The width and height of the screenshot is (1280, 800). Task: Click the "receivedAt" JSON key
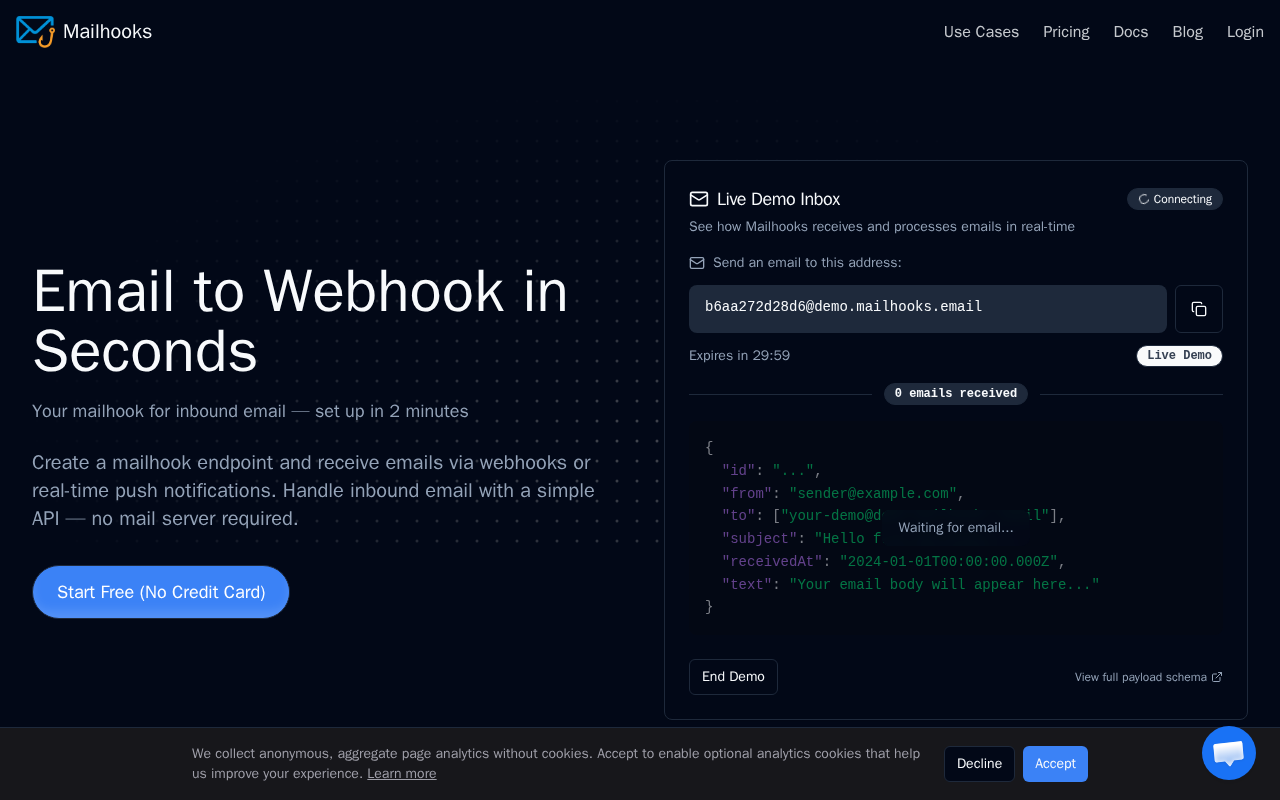pos(772,562)
